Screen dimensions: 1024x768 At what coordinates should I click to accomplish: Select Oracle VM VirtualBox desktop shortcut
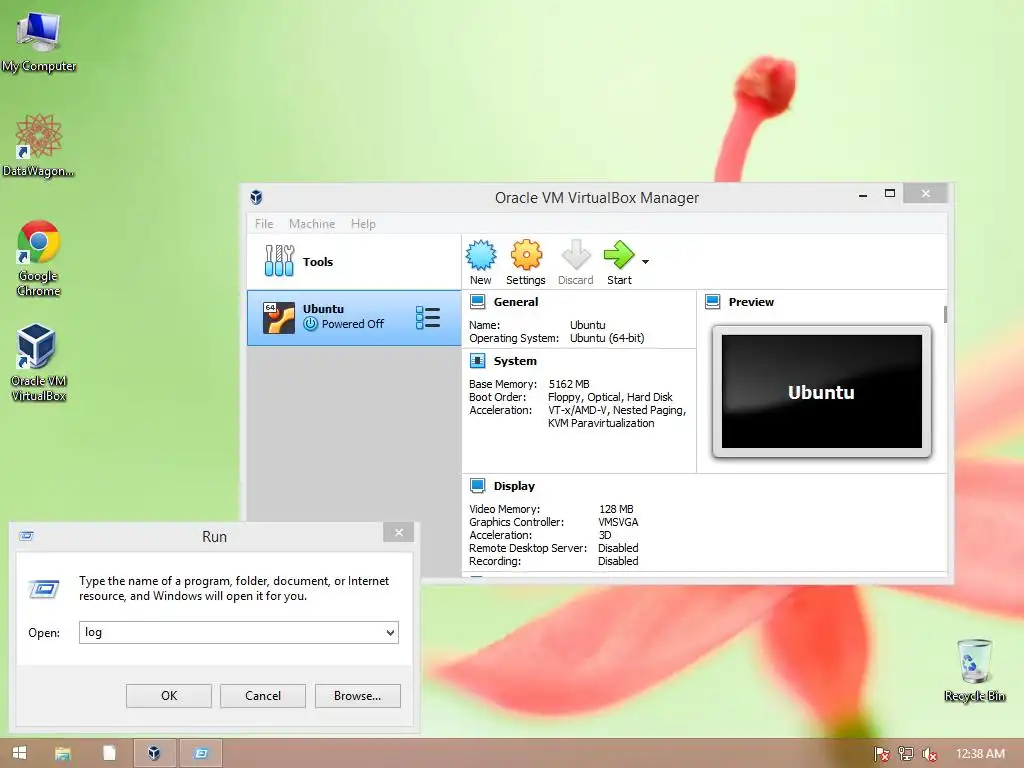point(39,363)
